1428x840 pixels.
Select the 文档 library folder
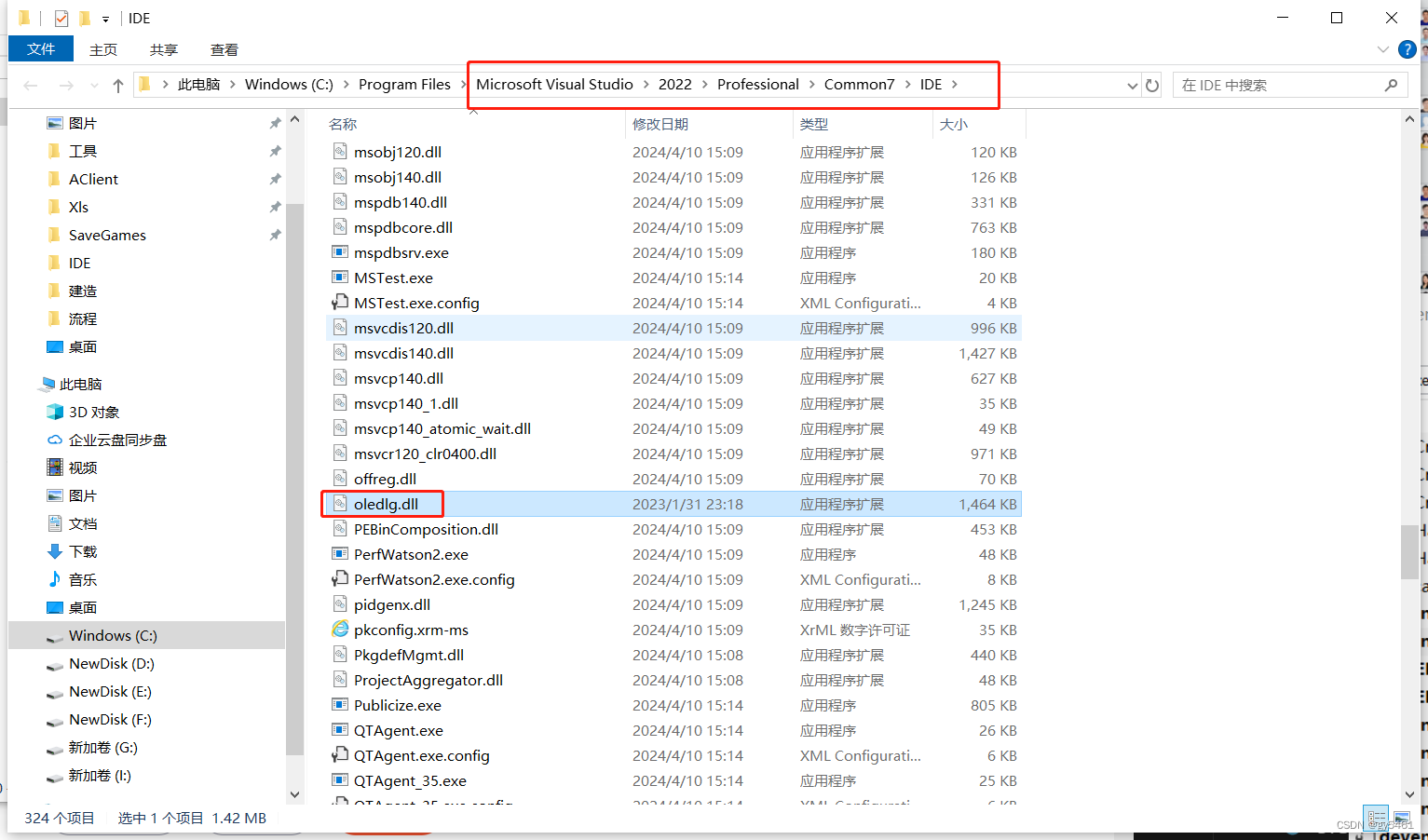pyautogui.click(x=82, y=523)
